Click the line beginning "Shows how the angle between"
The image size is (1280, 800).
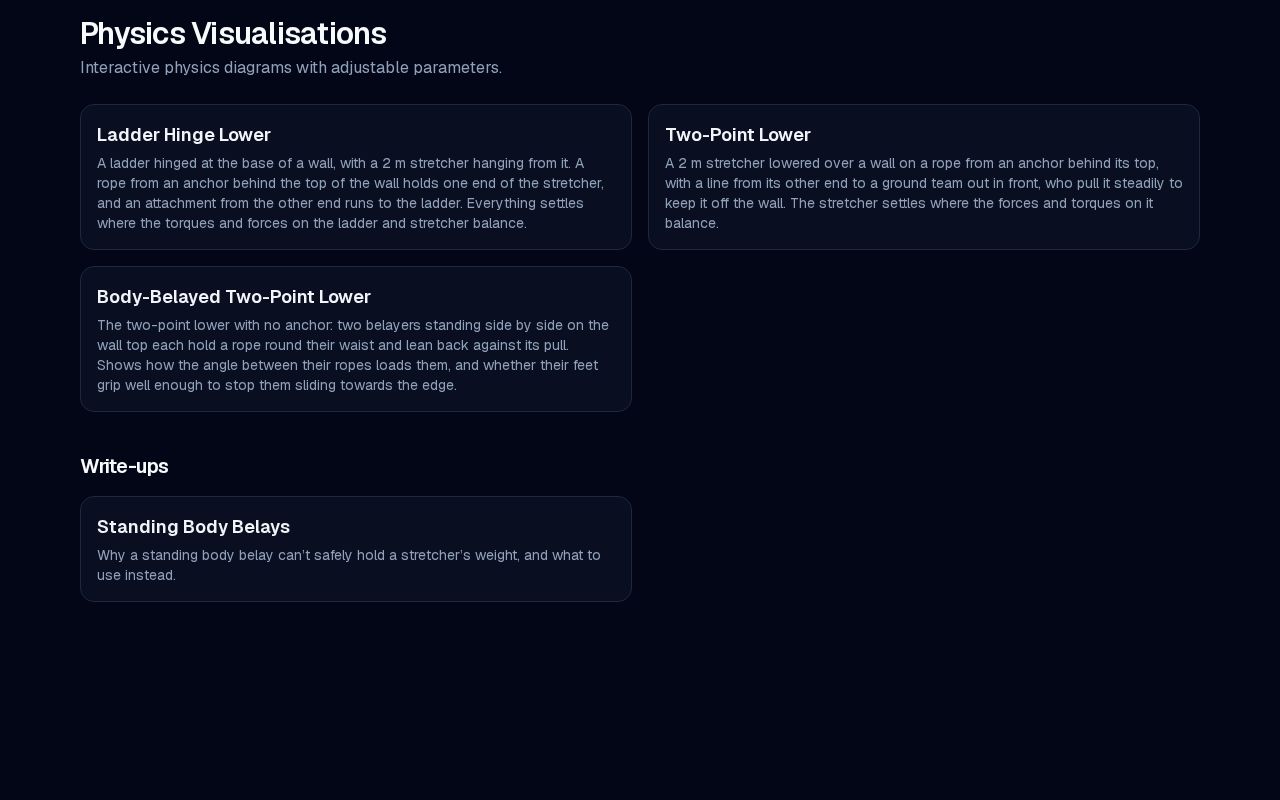[x=347, y=365]
